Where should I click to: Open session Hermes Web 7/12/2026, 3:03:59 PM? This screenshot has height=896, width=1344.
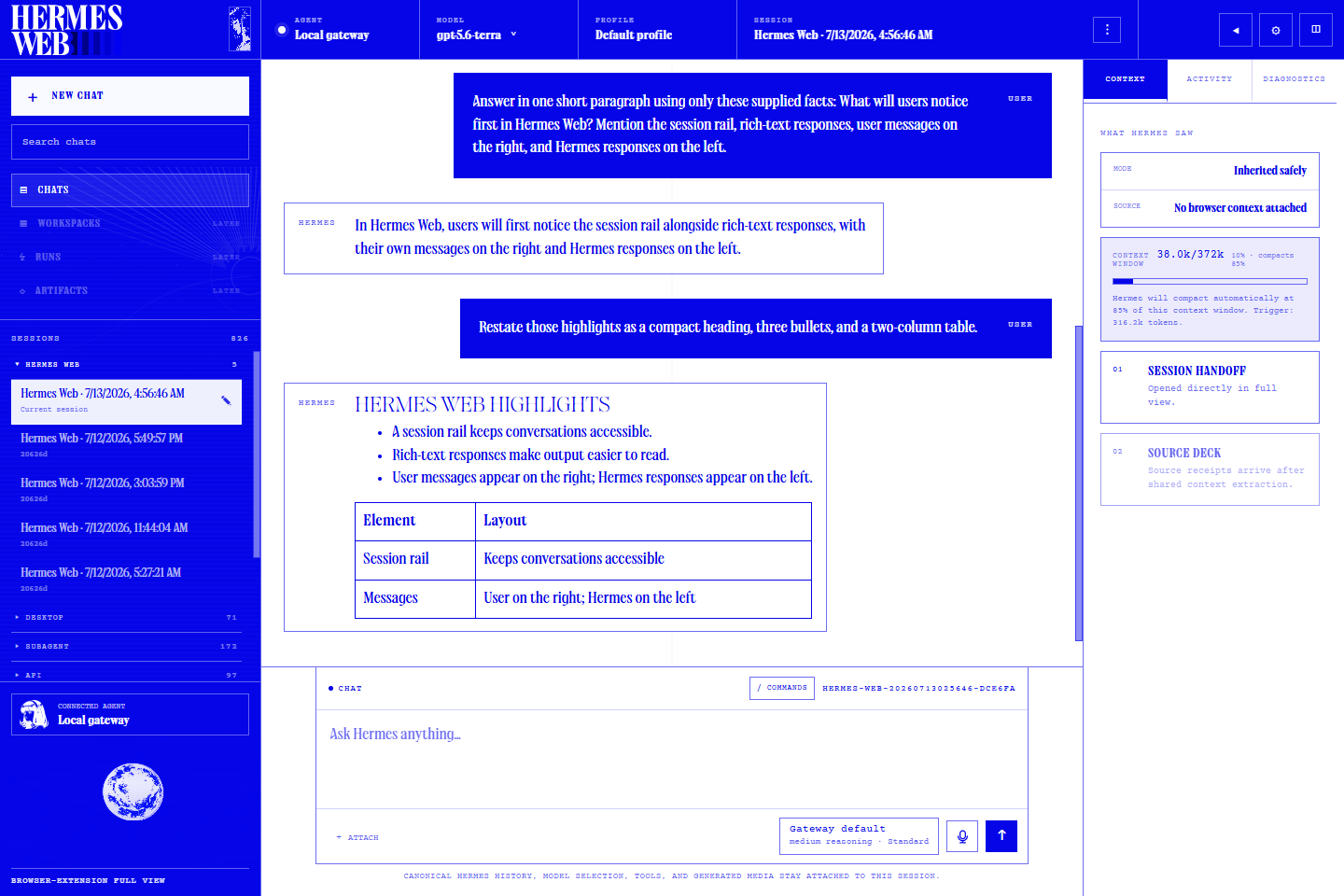[126, 490]
